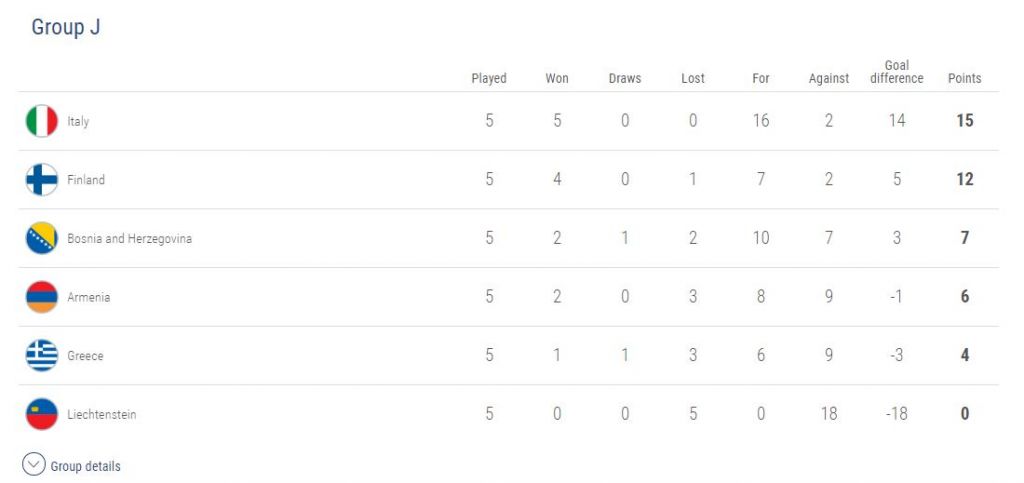Select the Finland team name
Screen dimensions: 1024x483
click(86, 180)
